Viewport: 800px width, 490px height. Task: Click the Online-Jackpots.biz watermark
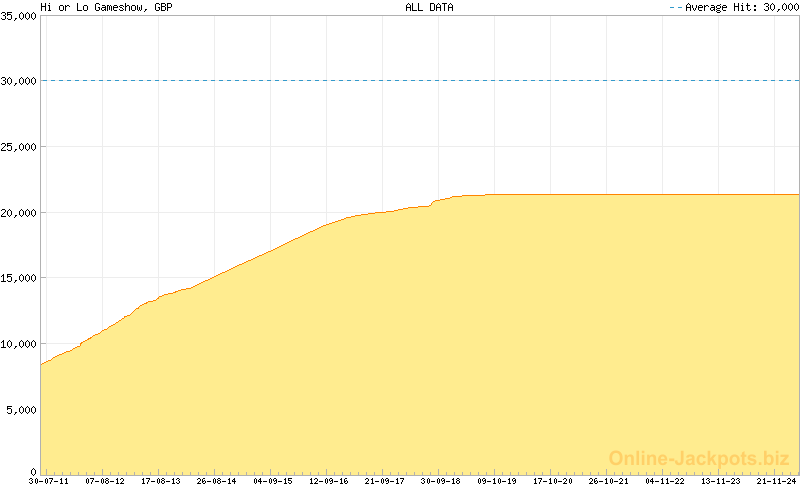[x=699, y=458]
